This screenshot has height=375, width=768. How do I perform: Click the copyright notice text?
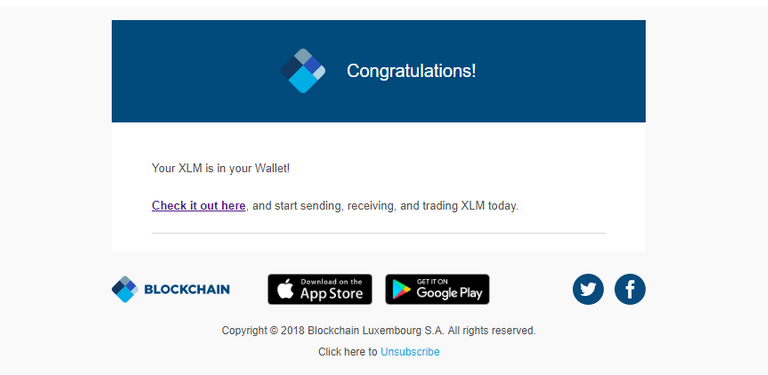click(x=379, y=330)
